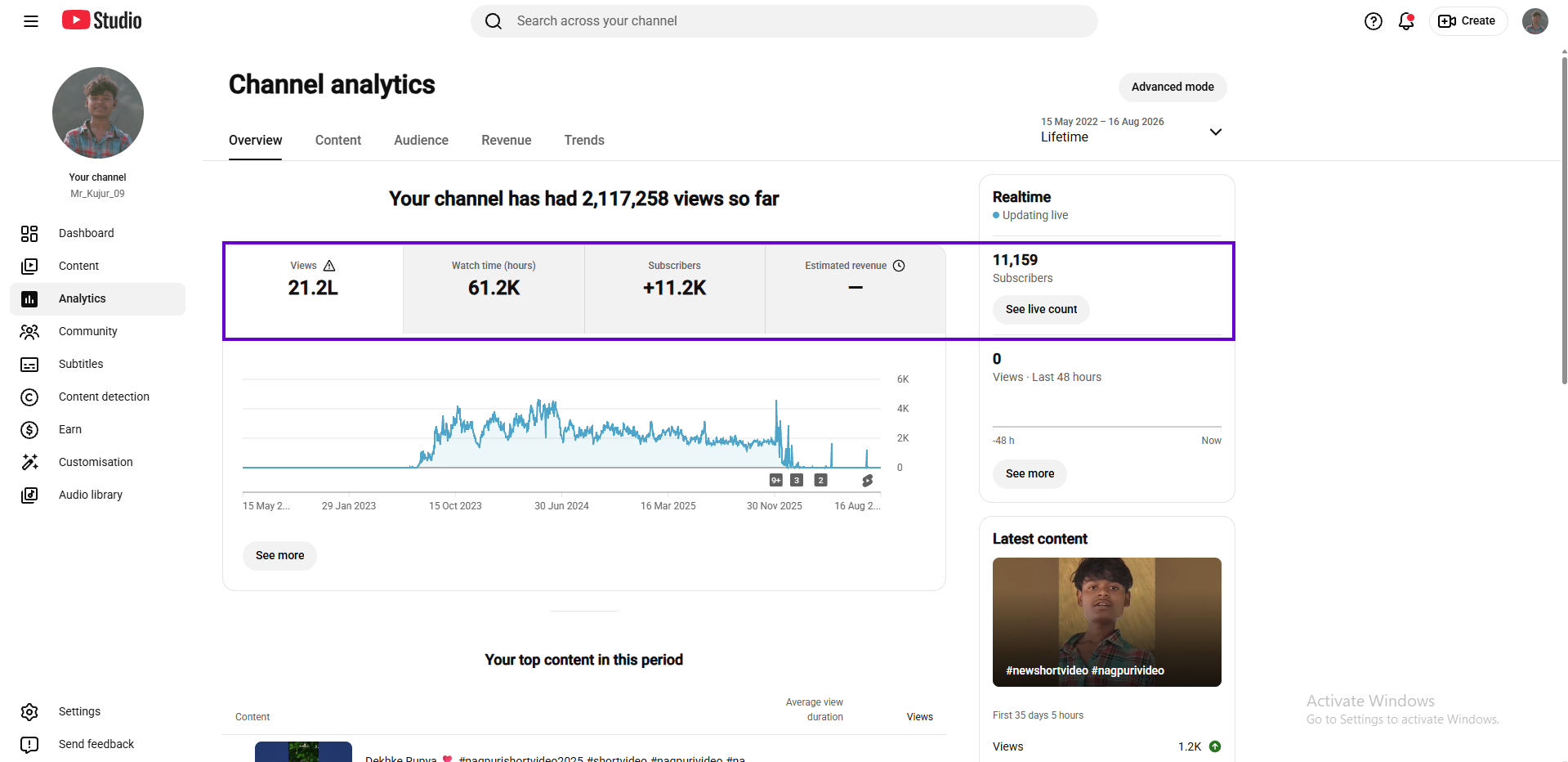Open the Create button menu
The width and height of the screenshot is (1568, 762).
click(1467, 21)
